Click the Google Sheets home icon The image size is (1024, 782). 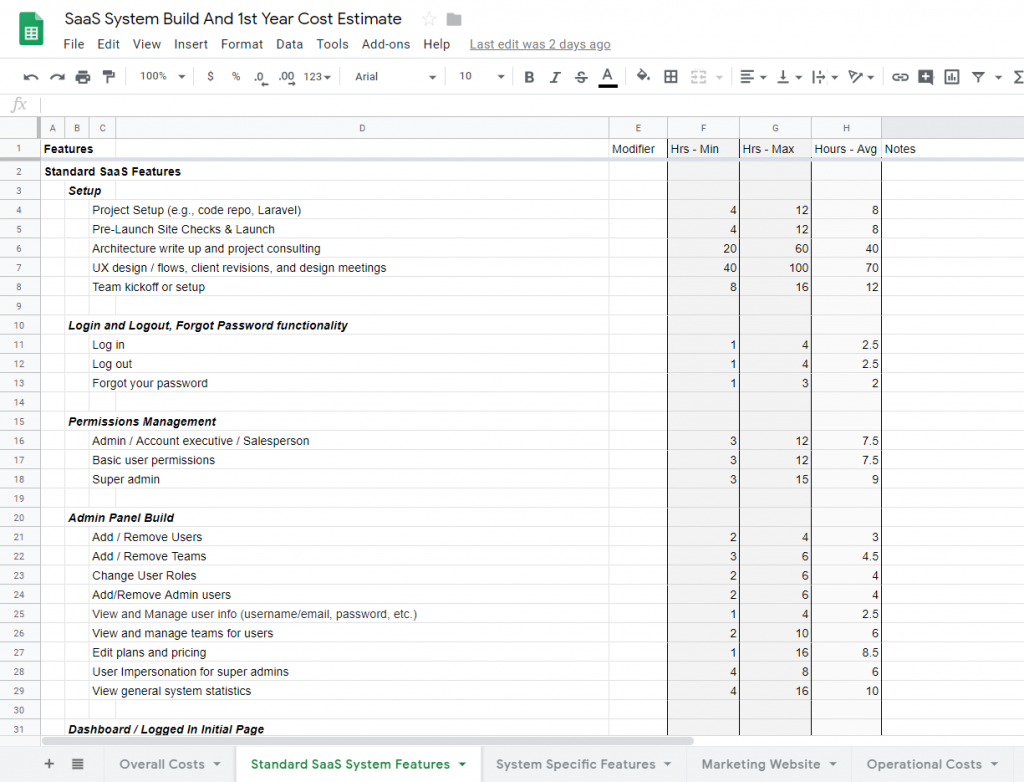pos(31,29)
